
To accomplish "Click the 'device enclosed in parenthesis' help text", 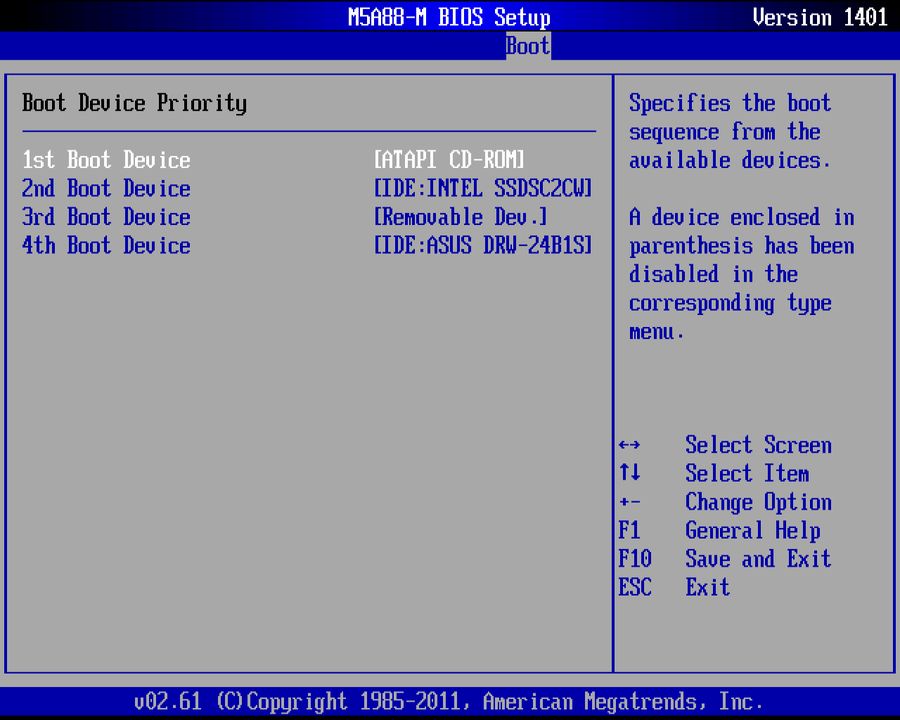I will point(742,274).
